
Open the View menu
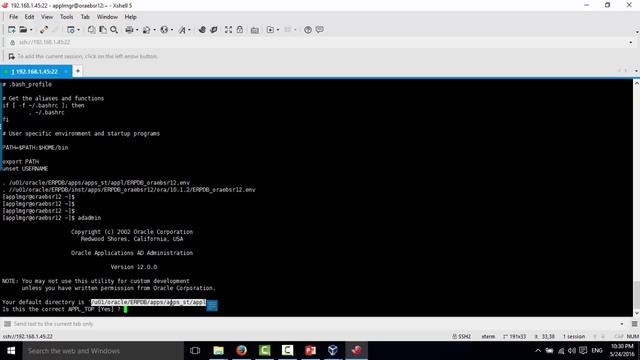47,17
